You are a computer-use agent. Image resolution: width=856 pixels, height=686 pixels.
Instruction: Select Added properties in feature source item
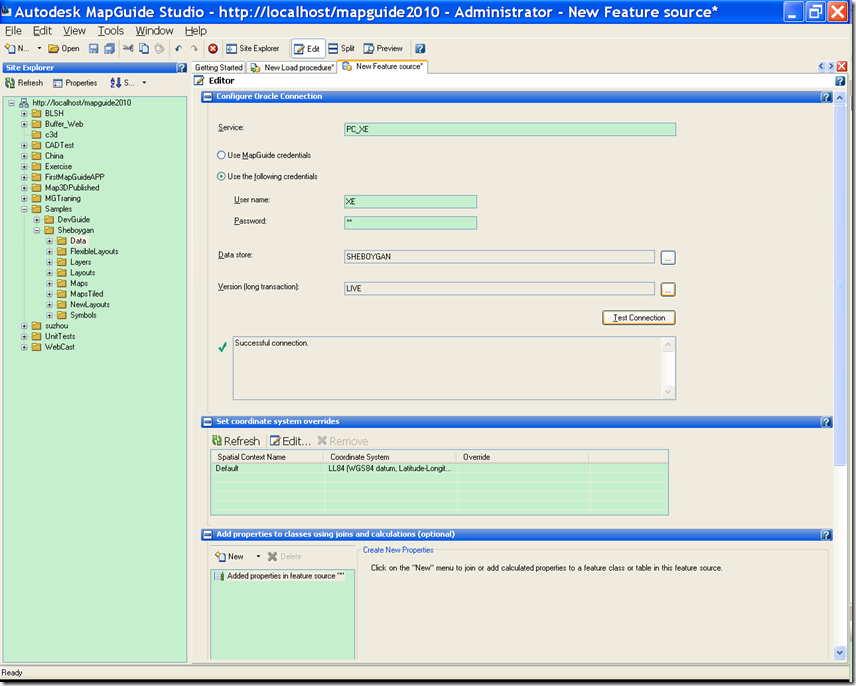[x=280, y=576]
